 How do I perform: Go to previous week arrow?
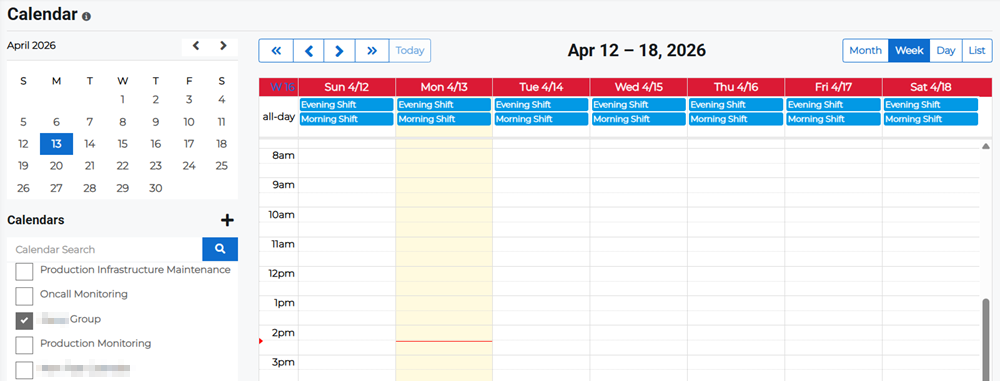tap(309, 51)
